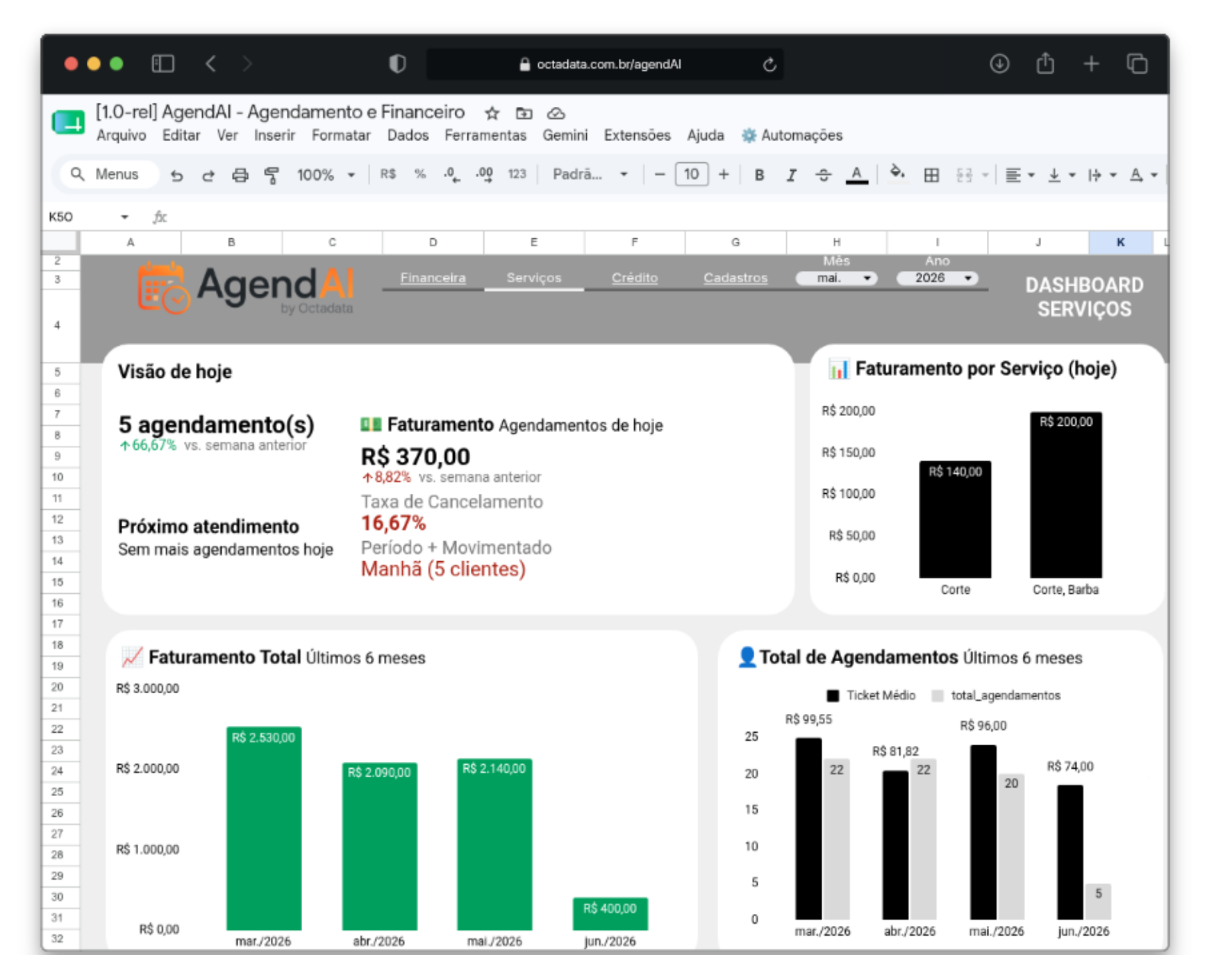Open the fill color bucket
Screen dimensions: 1207x980
(x=897, y=174)
